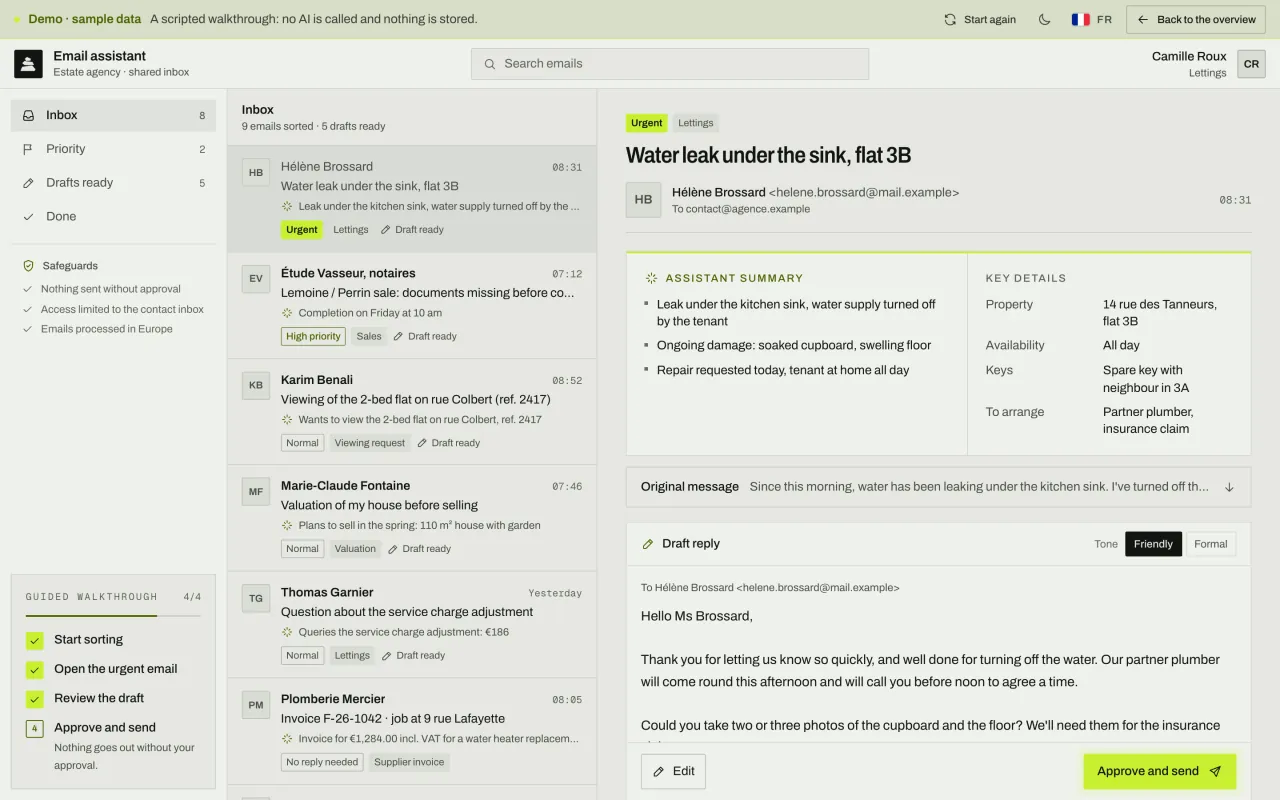Tick the Start sorting walkthrough checkbox
Screen dimensions: 1280x800
pyautogui.click(x=35, y=640)
